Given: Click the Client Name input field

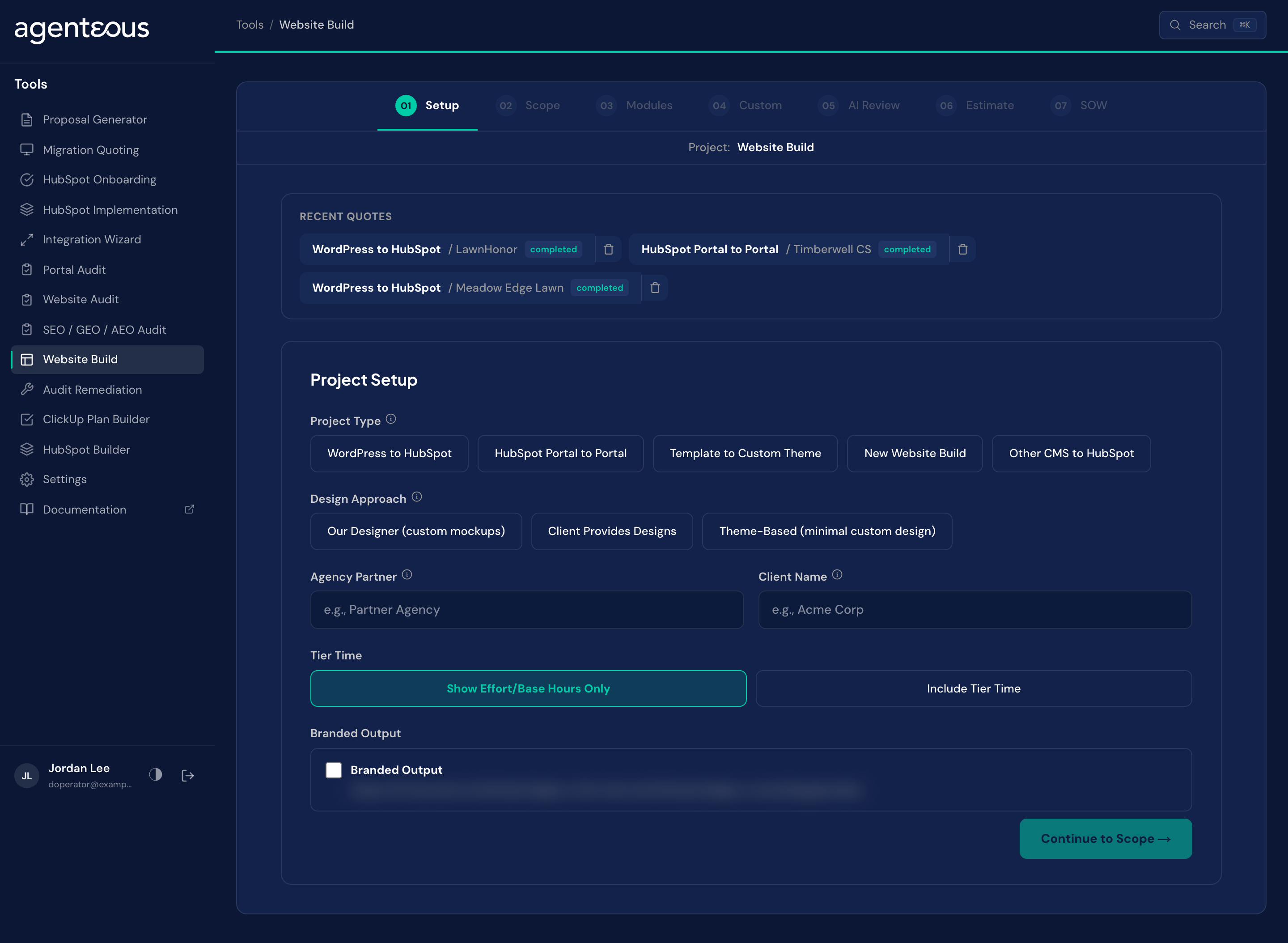Looking at the screenshot, I should pyautogui.click(x=974, y=610).
